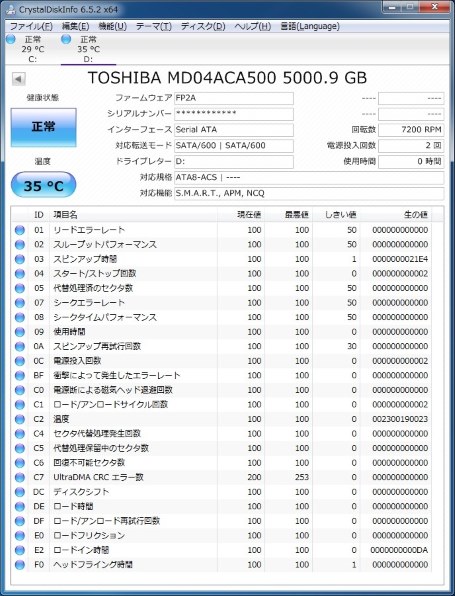Click status icon for ID C7 UltraDMA CRC

pyautogui.click(x=20, y=477)
